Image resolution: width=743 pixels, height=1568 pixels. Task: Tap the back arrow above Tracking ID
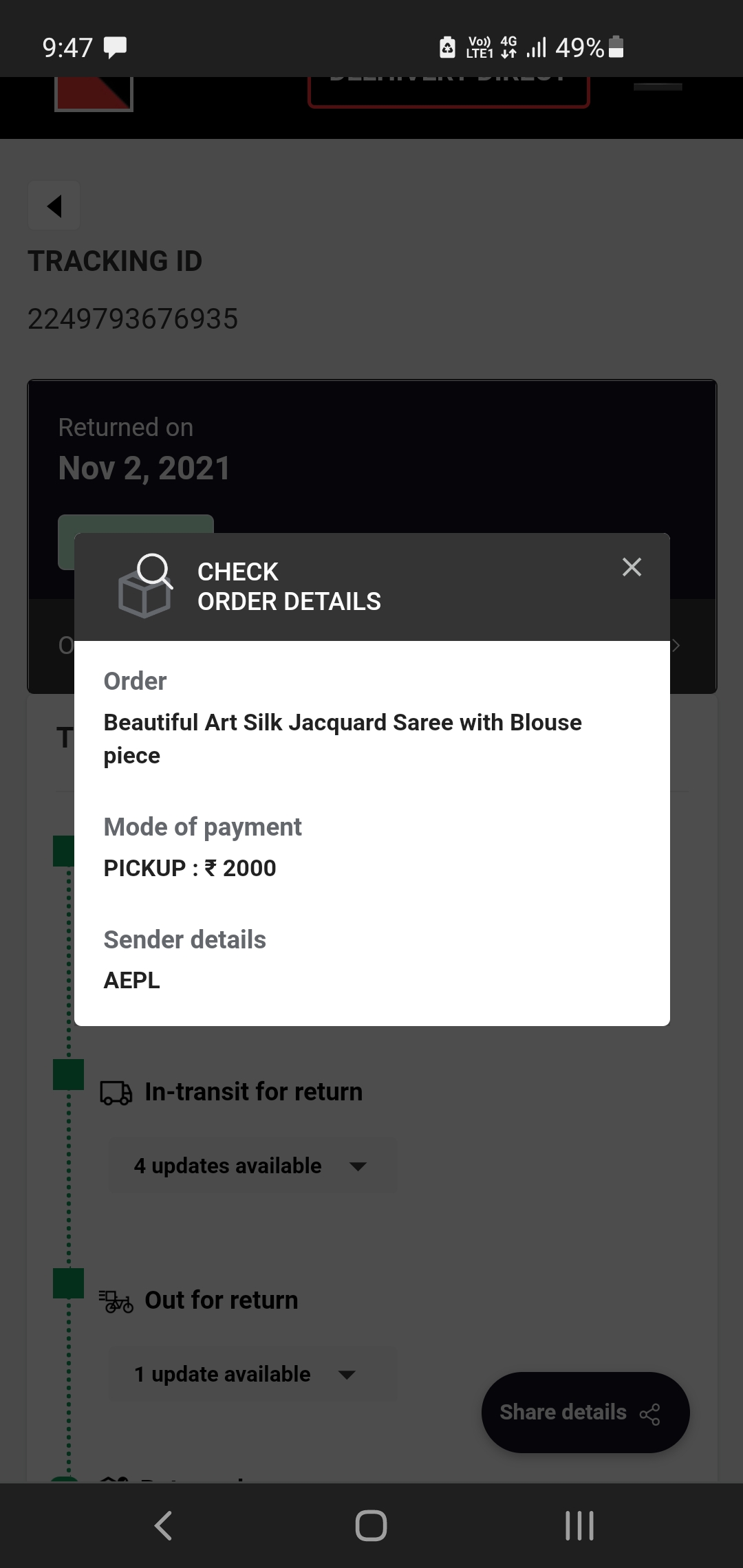point(54,206)
